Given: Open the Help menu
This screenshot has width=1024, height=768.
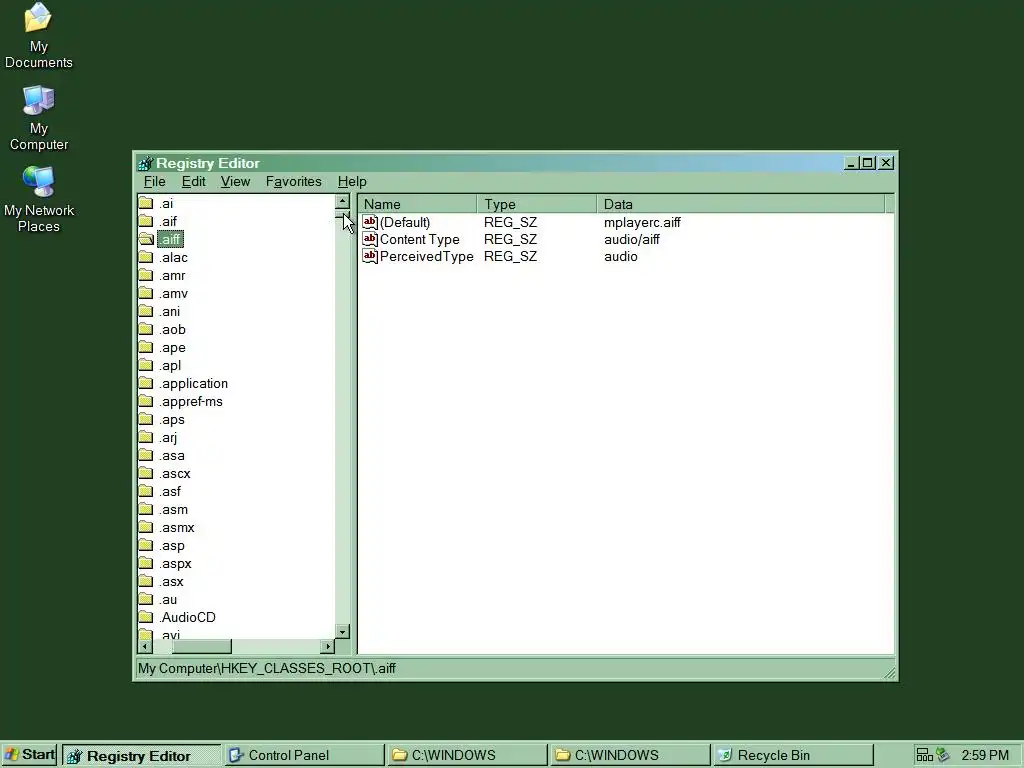Looking at the screenshot, I should click(x=352, y=182).
